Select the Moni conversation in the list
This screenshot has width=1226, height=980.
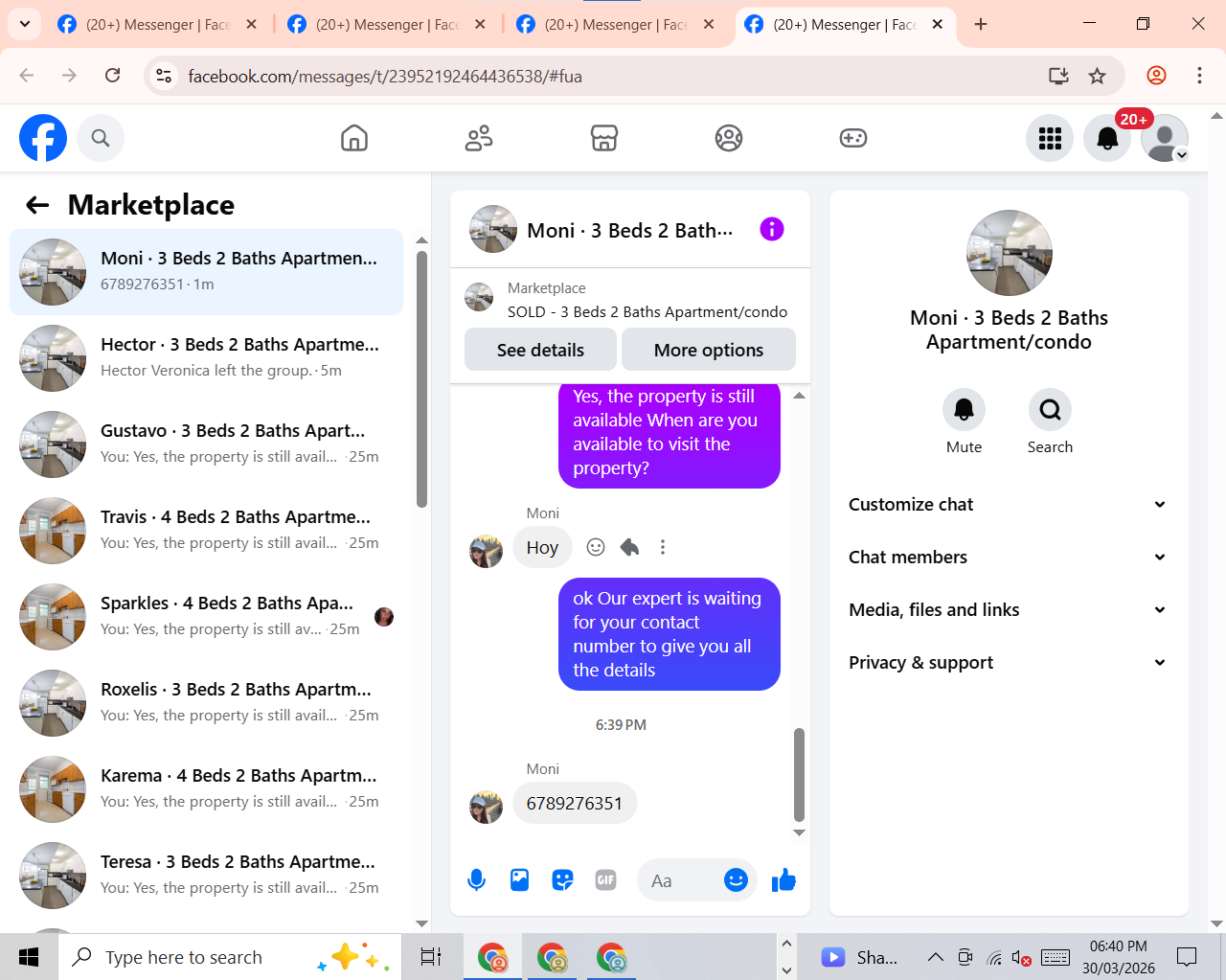coord(206,272)
